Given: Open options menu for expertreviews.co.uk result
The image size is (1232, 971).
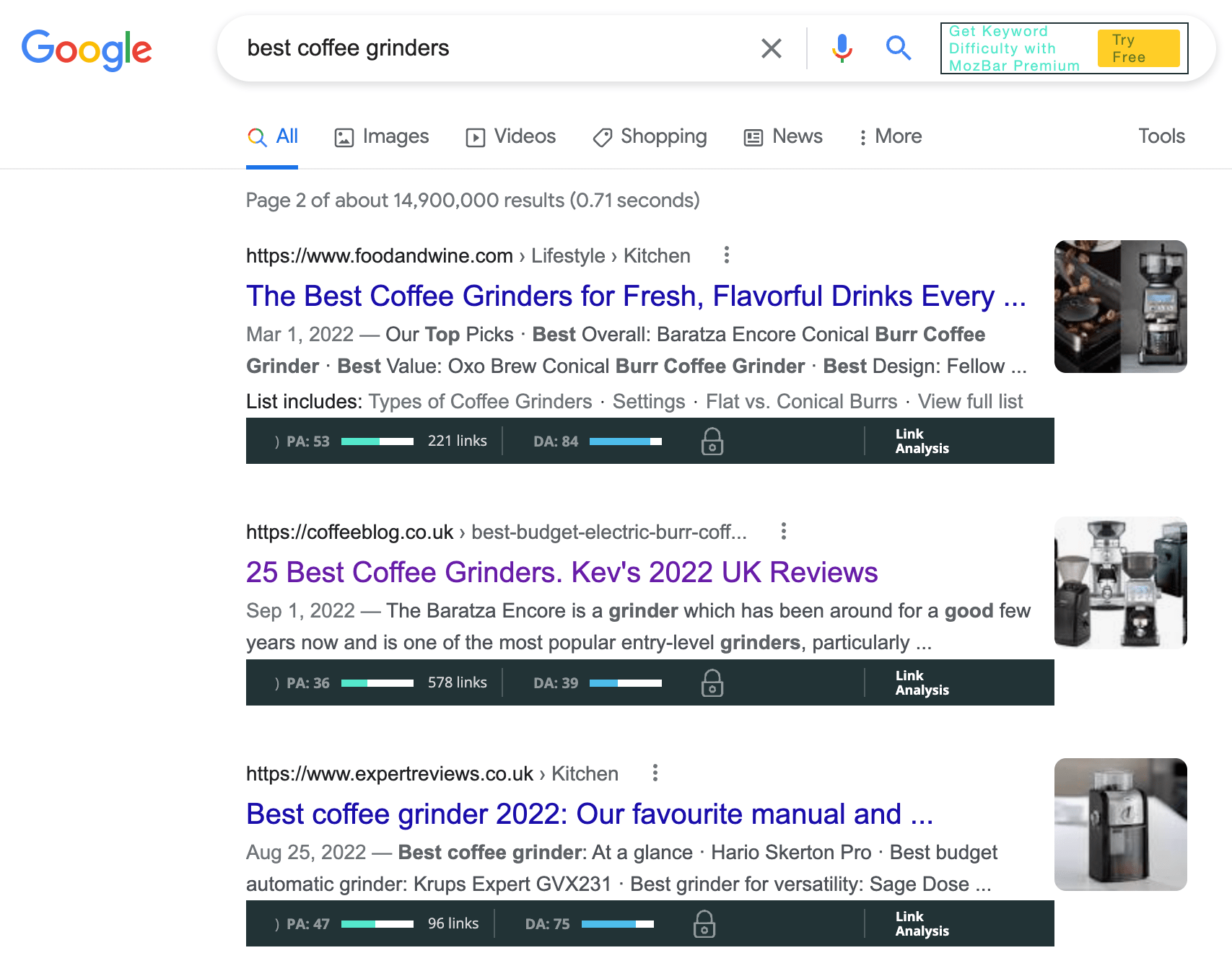Looking at the screenshot, I should [655, 773].
